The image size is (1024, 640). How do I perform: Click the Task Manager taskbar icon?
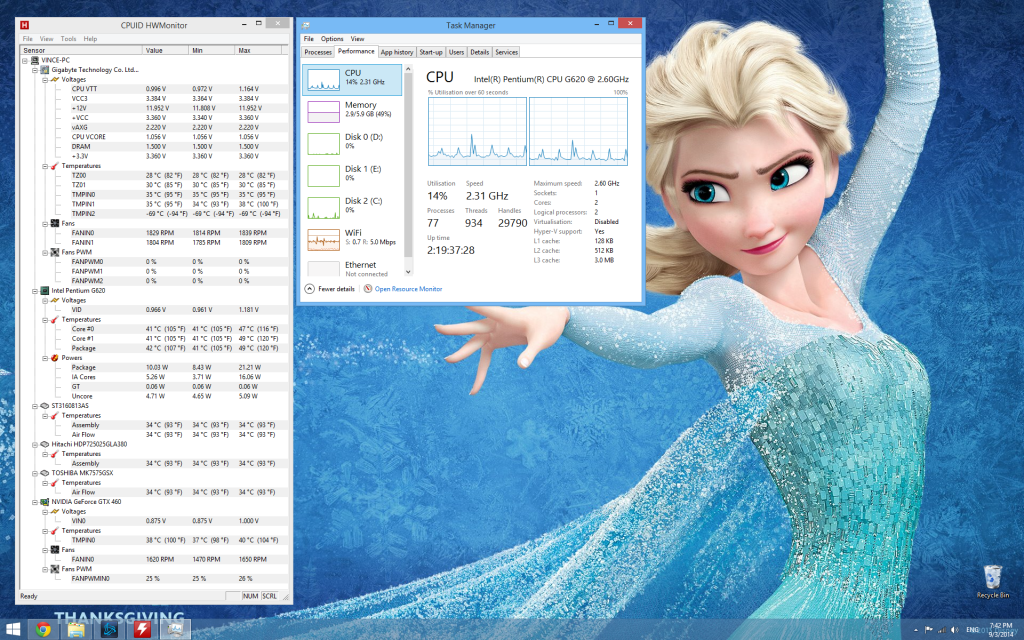[175, 629]
